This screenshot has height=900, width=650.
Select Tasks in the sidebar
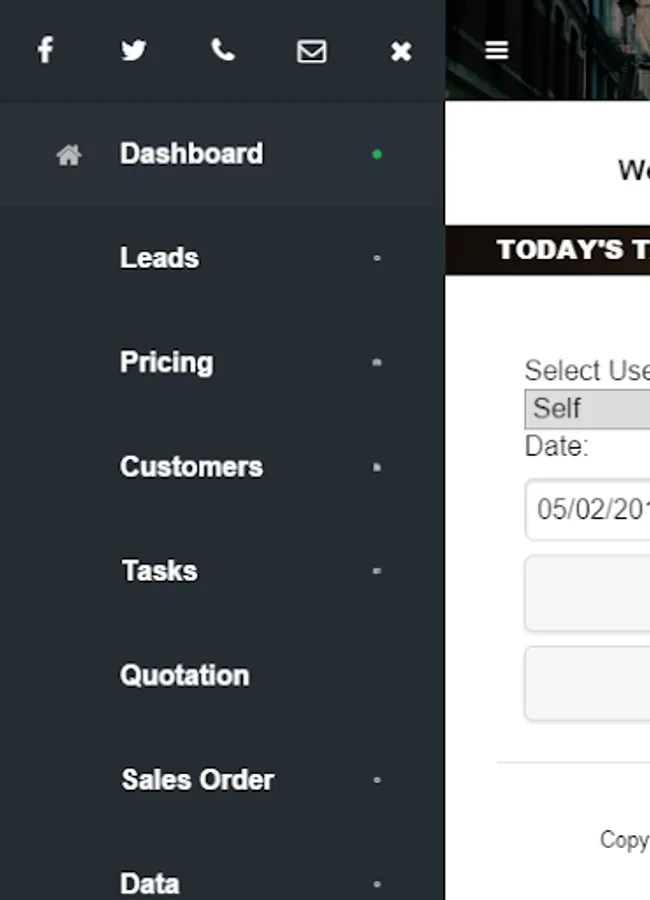point(159,571)
